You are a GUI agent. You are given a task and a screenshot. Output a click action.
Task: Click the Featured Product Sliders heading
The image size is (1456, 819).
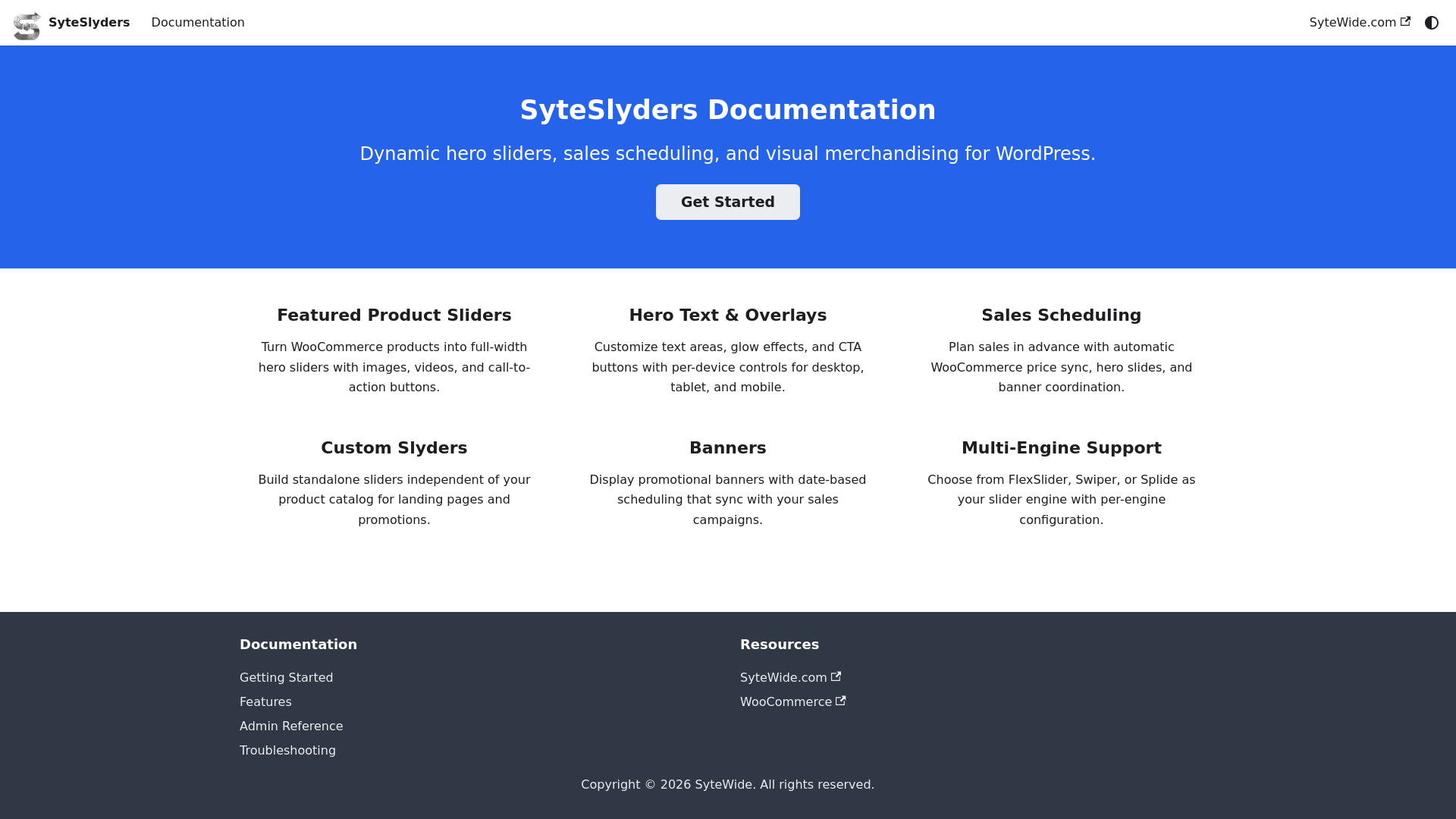point(394,315)
